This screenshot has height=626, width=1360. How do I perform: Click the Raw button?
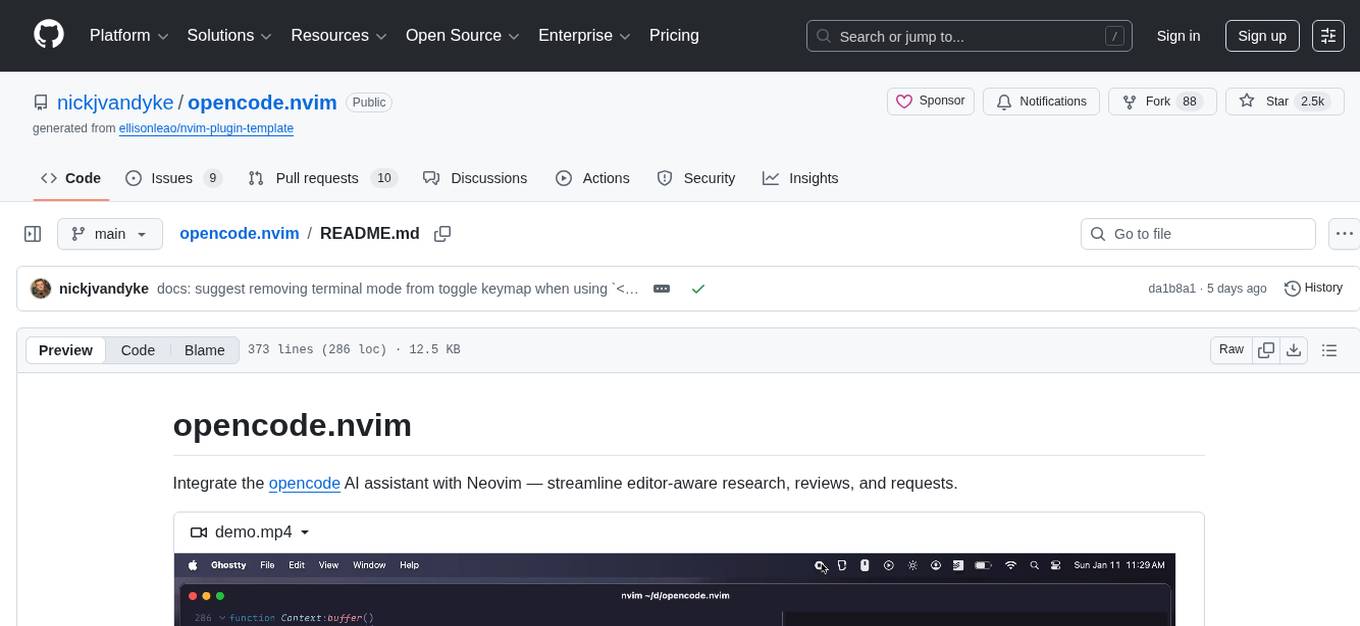pos(1231,350)
